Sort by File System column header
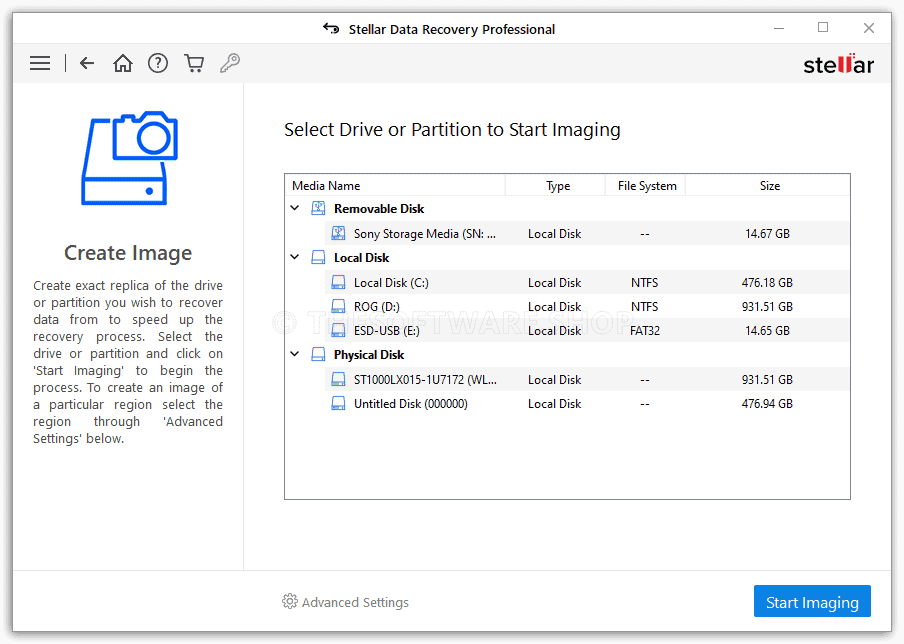This screenshot has height=644, width=904. [645, 186]
